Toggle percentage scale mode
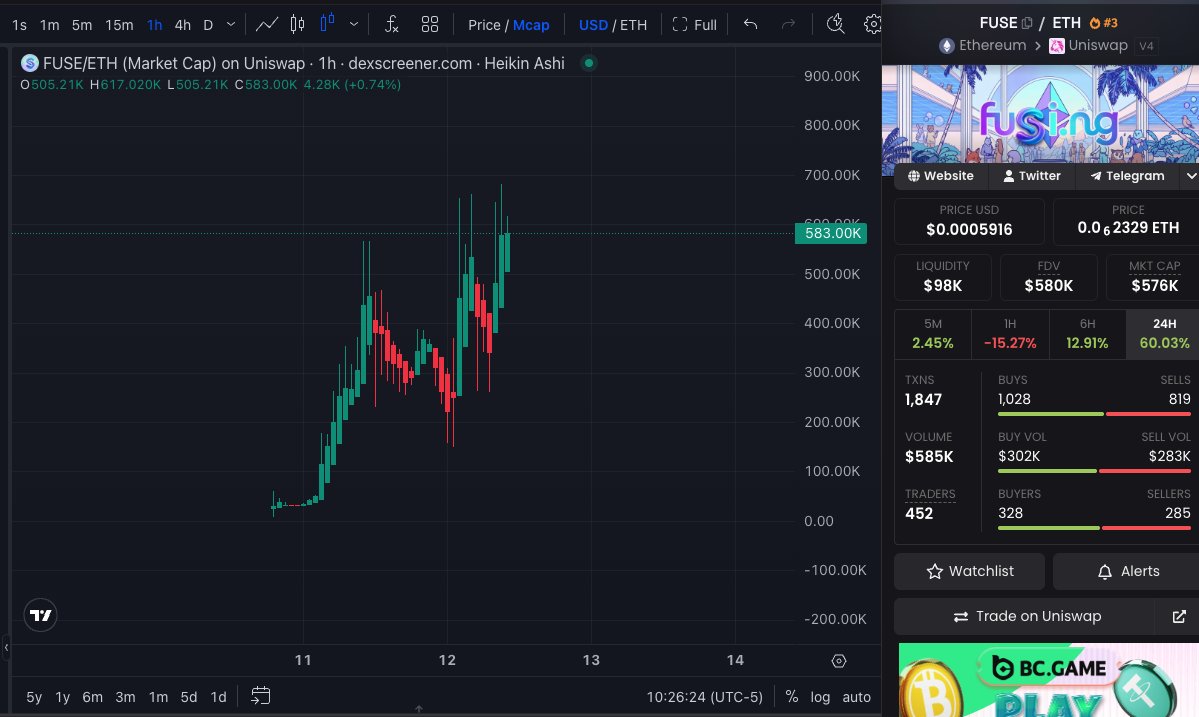The image size is (1199, 717). [791, 697]
